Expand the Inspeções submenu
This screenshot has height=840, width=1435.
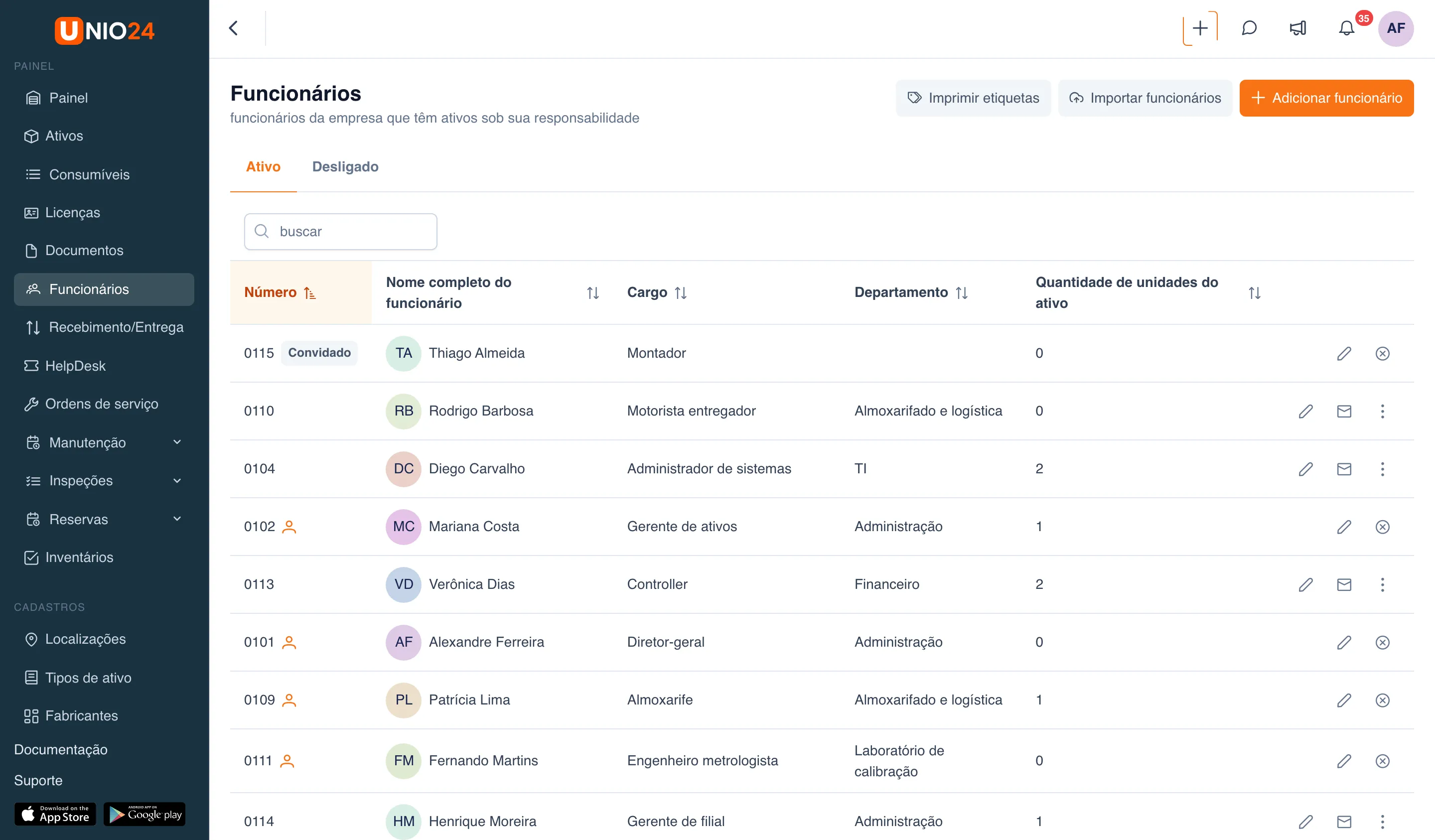(x=104, y=481)
